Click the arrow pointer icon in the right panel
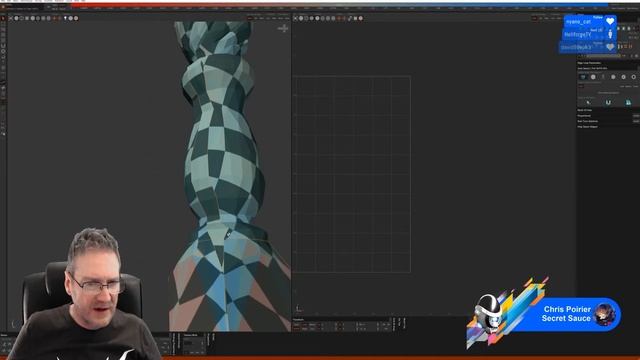 588,102
